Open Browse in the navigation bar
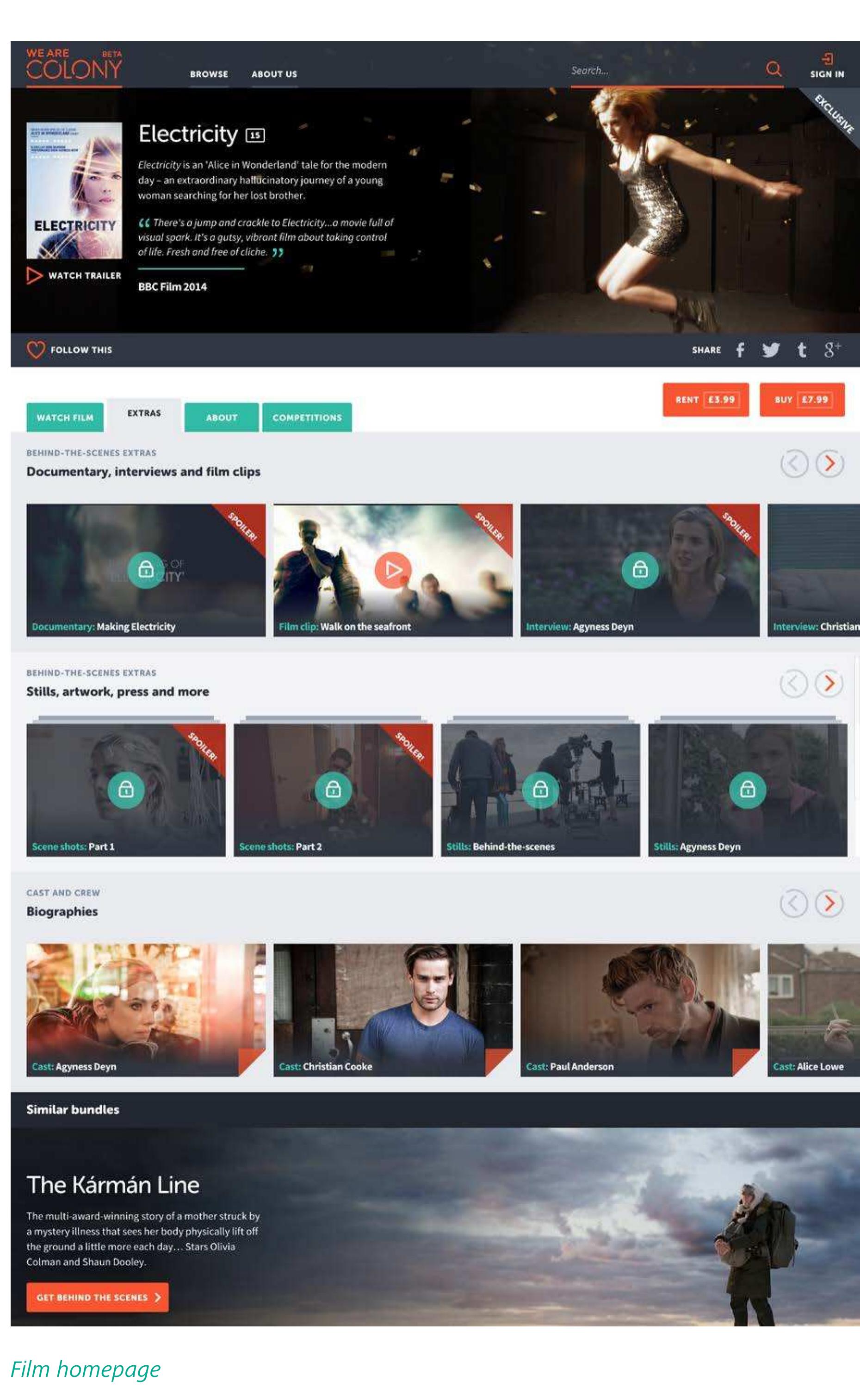The width and height of the screenshot is (860, 1400). pyautogui.click(x=209, y=74)
